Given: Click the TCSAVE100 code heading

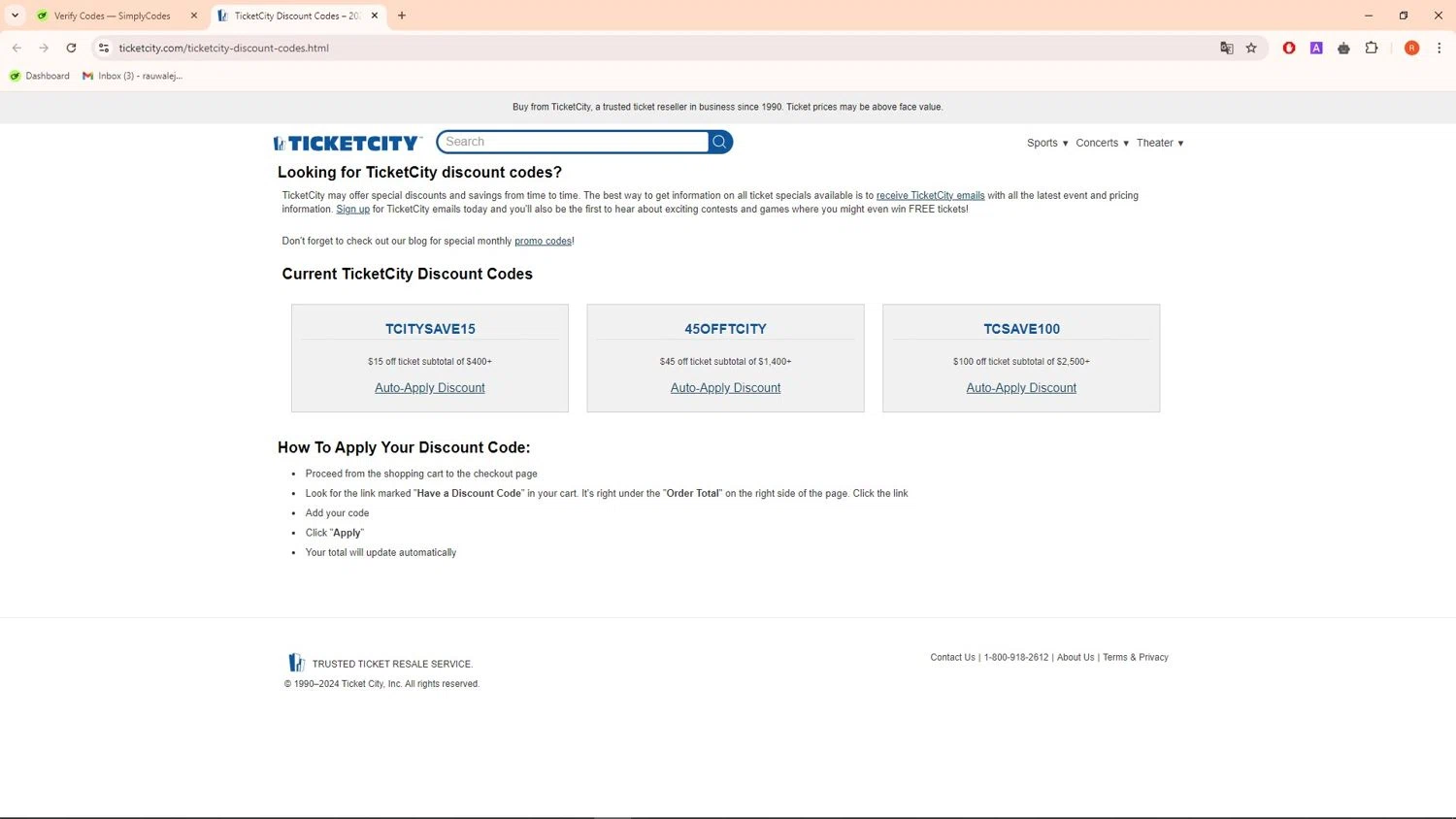Looking at the screenshot, I should click(1021, 329).
